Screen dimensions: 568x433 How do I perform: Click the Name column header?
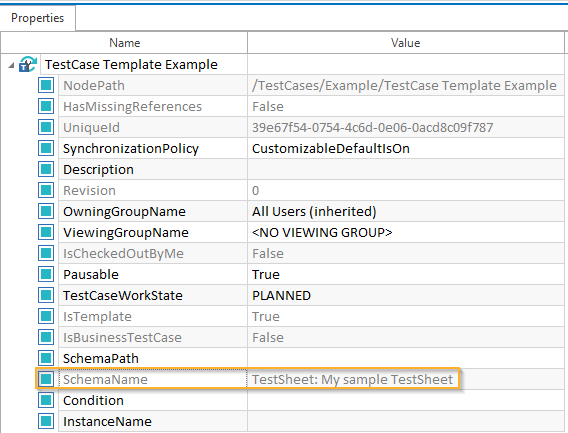[124, 43]
